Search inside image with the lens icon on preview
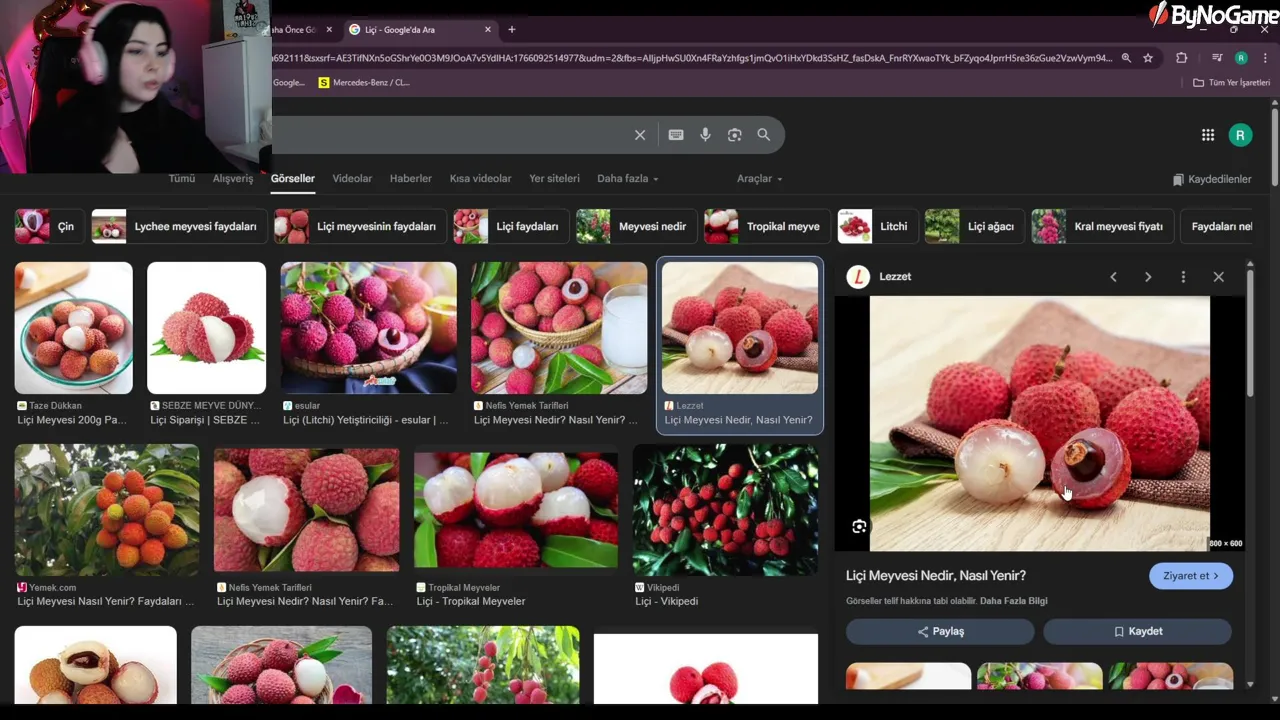Image resolution: width=1280 pixels, height=720 pixels. tap(859, 527)
